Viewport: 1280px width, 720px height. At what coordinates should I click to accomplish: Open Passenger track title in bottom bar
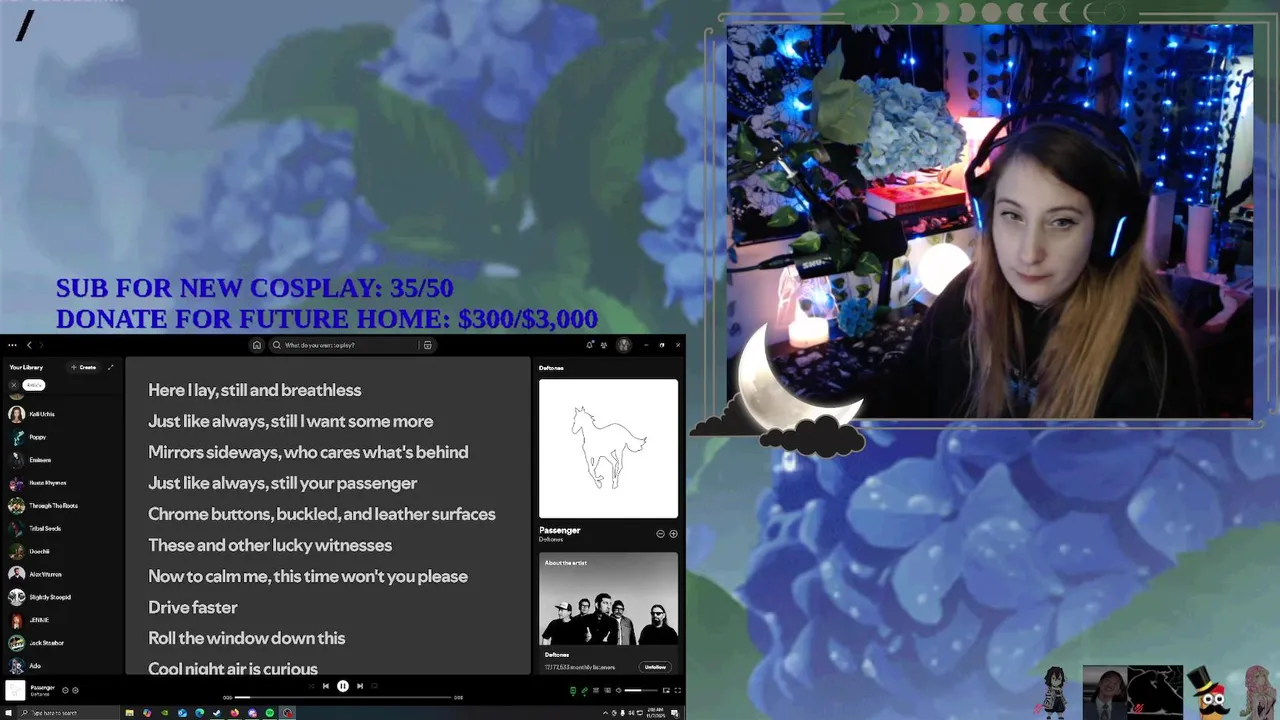(42, 687)
